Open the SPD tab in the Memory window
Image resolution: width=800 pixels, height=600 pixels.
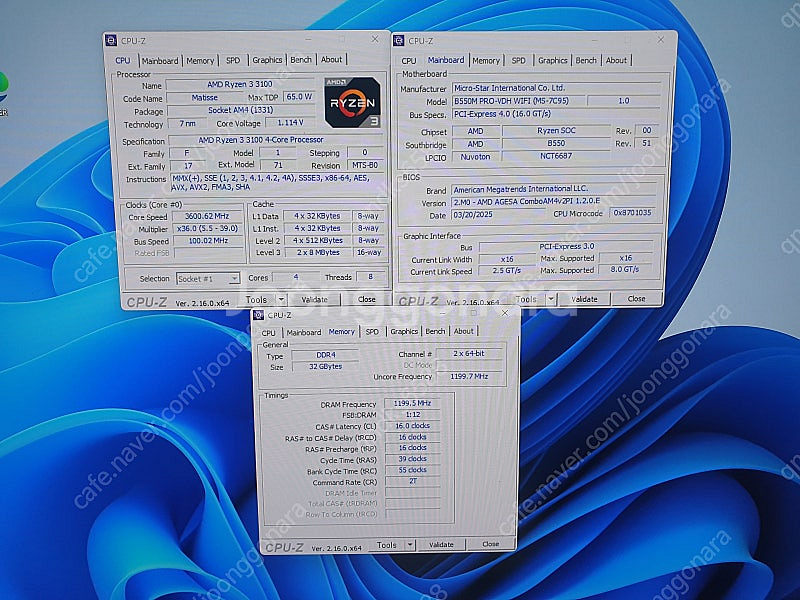(372, 332)
